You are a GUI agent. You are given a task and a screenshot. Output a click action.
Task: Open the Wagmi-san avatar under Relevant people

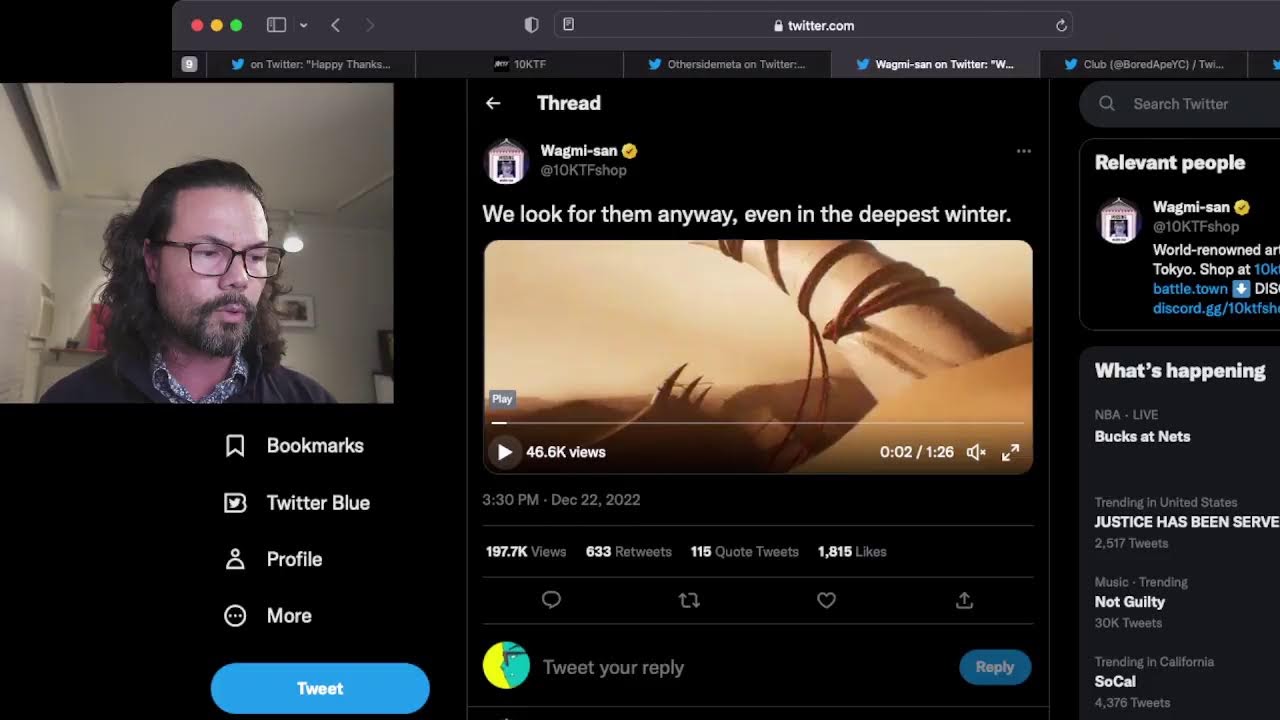[1118, 220]
